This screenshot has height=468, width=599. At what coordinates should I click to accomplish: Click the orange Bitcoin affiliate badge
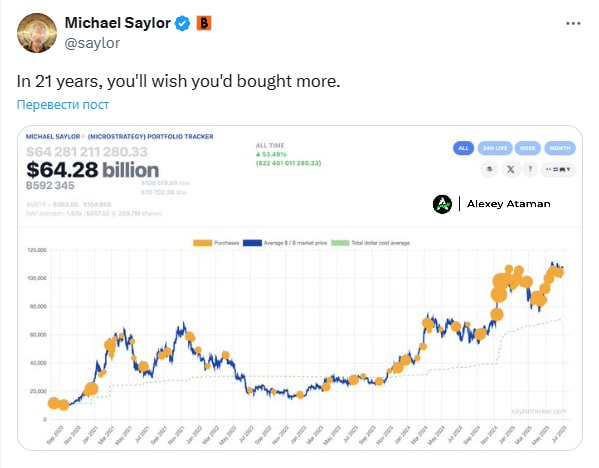(x=204, y=23)
